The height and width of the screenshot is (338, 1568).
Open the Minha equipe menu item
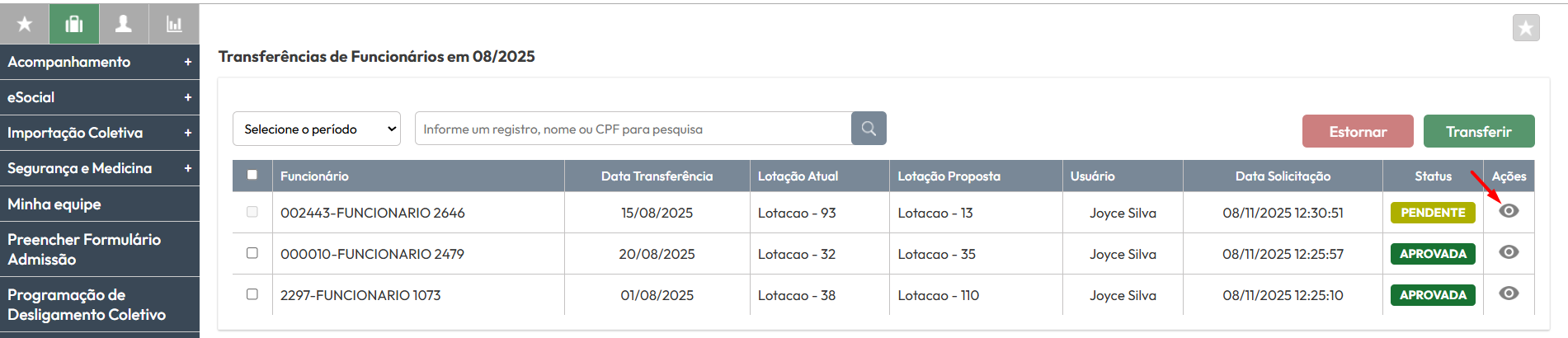click(x=54, y=204)
